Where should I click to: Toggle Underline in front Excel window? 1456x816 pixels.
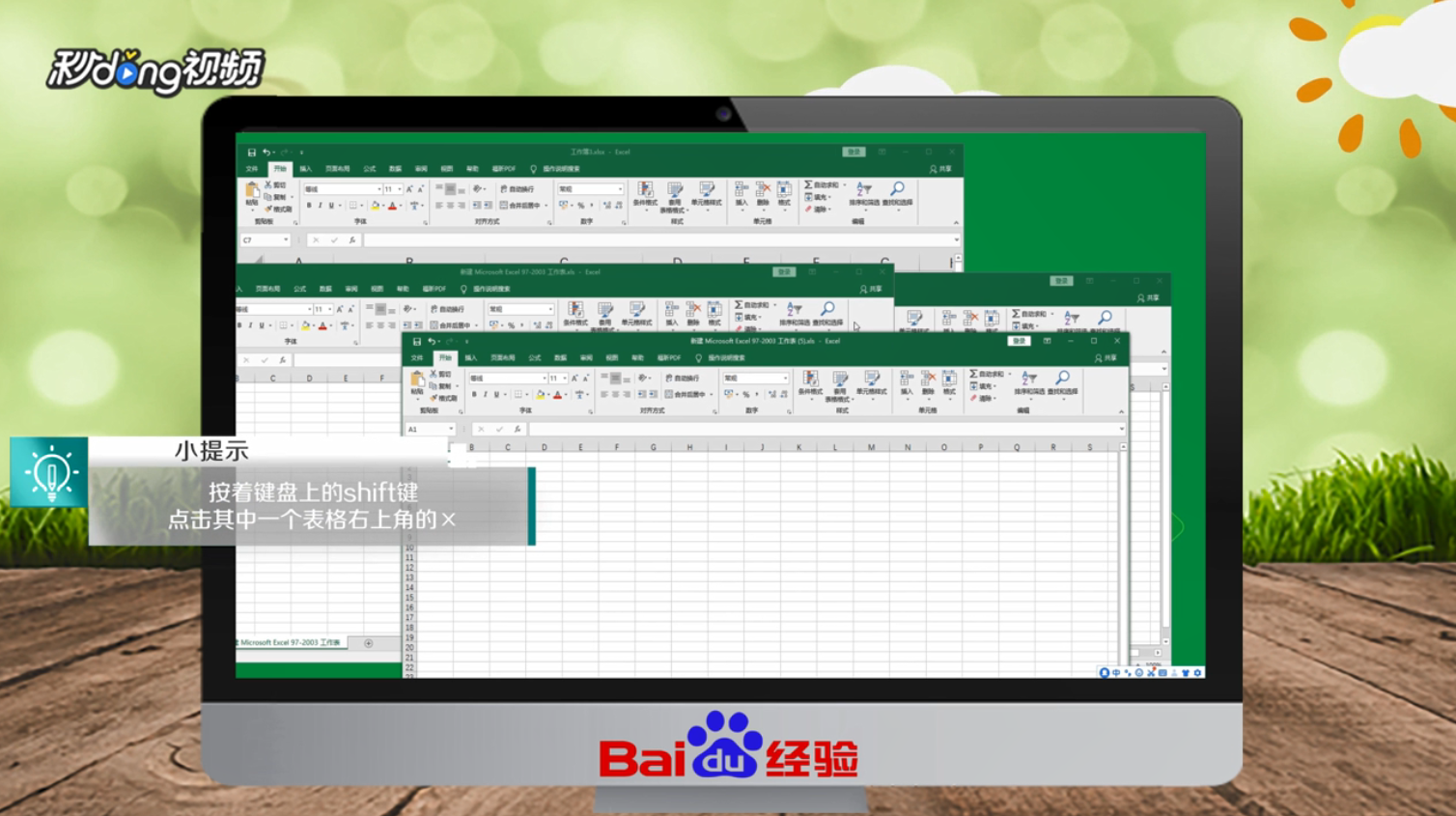pyautogui.click(x=497, y=394)
